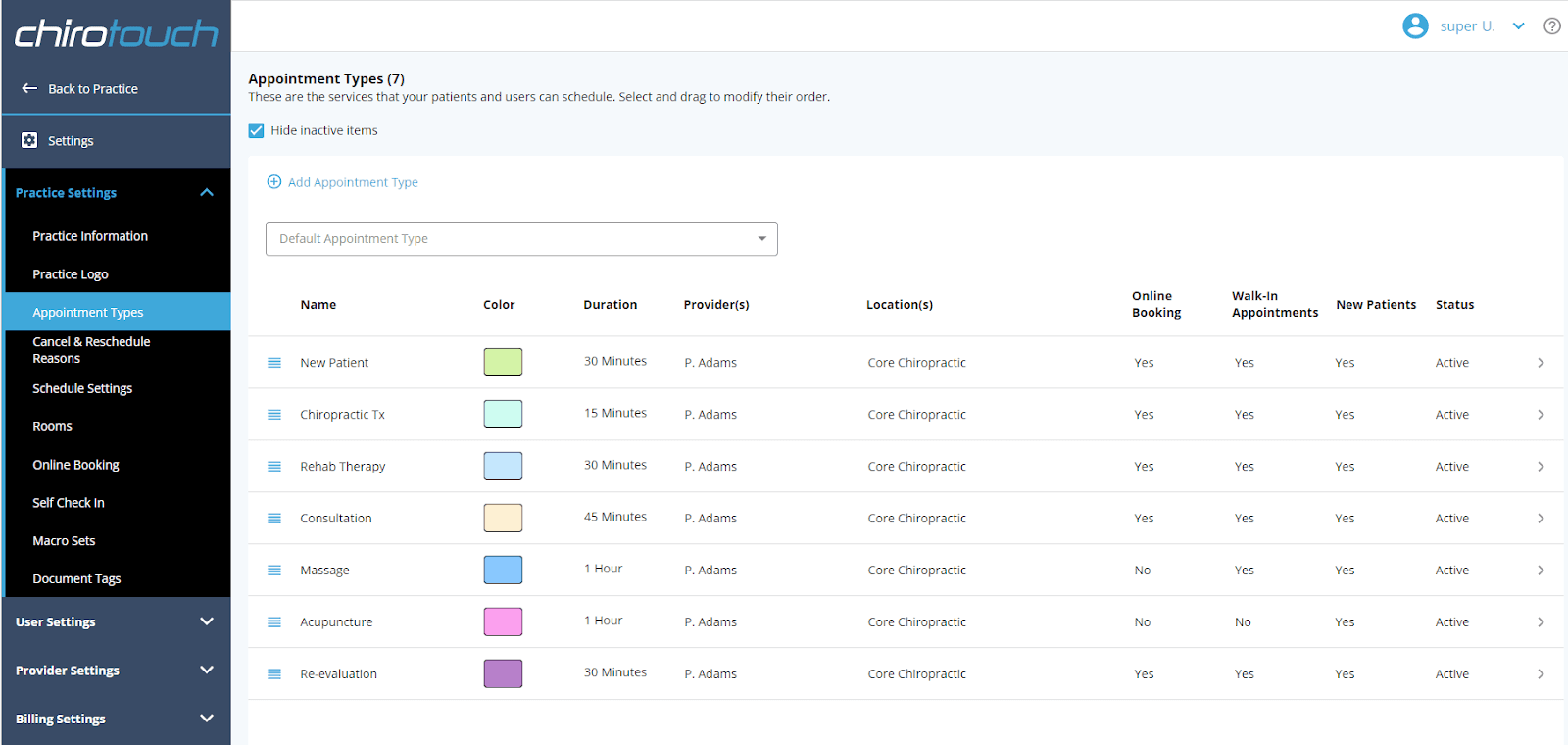Screen dimensions: 1568x745
Task: Select Schedule Settings in the sidebar
Action: (x=82, y=388)
